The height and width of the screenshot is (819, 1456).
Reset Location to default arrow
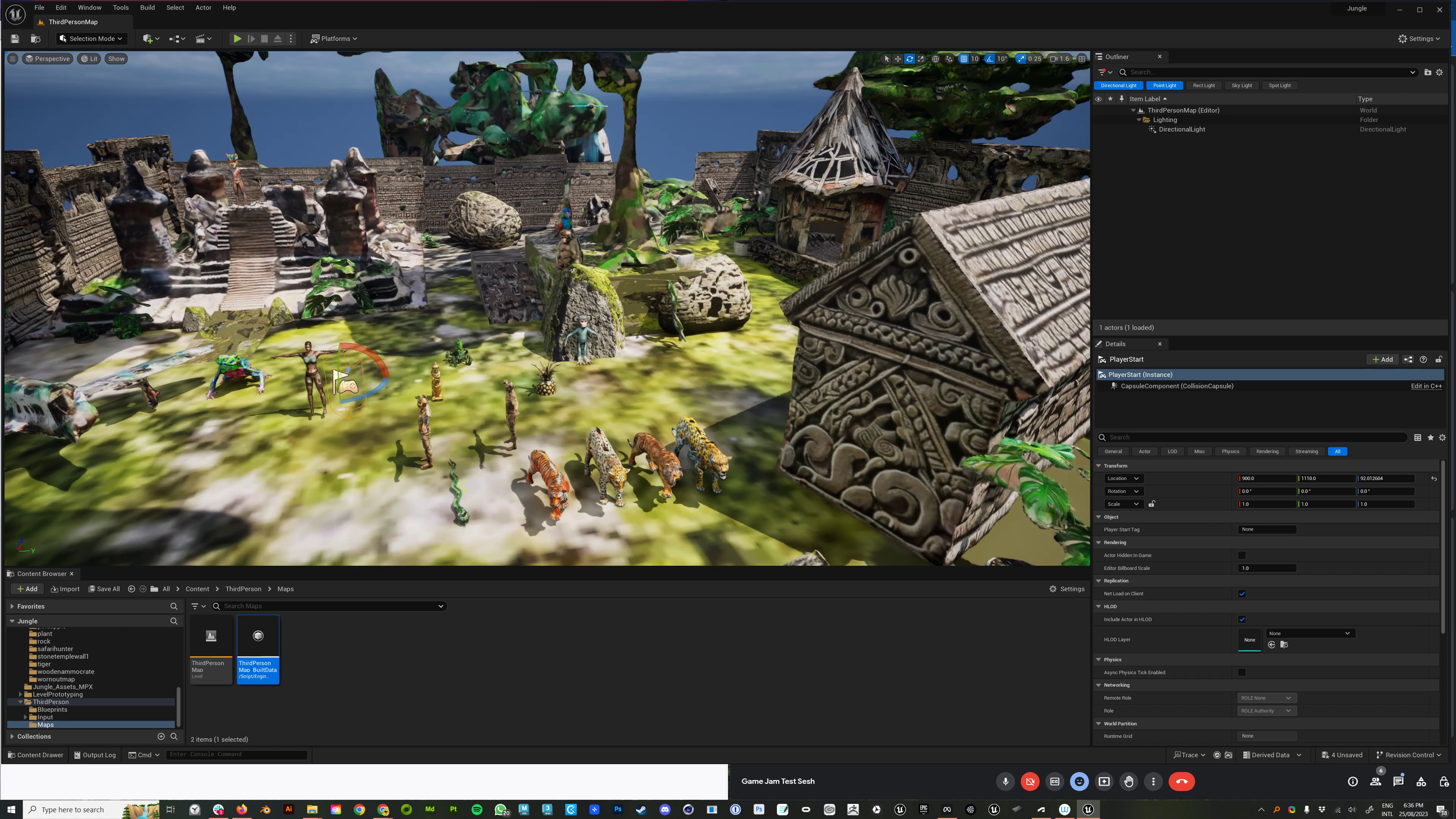(1434, 479)
